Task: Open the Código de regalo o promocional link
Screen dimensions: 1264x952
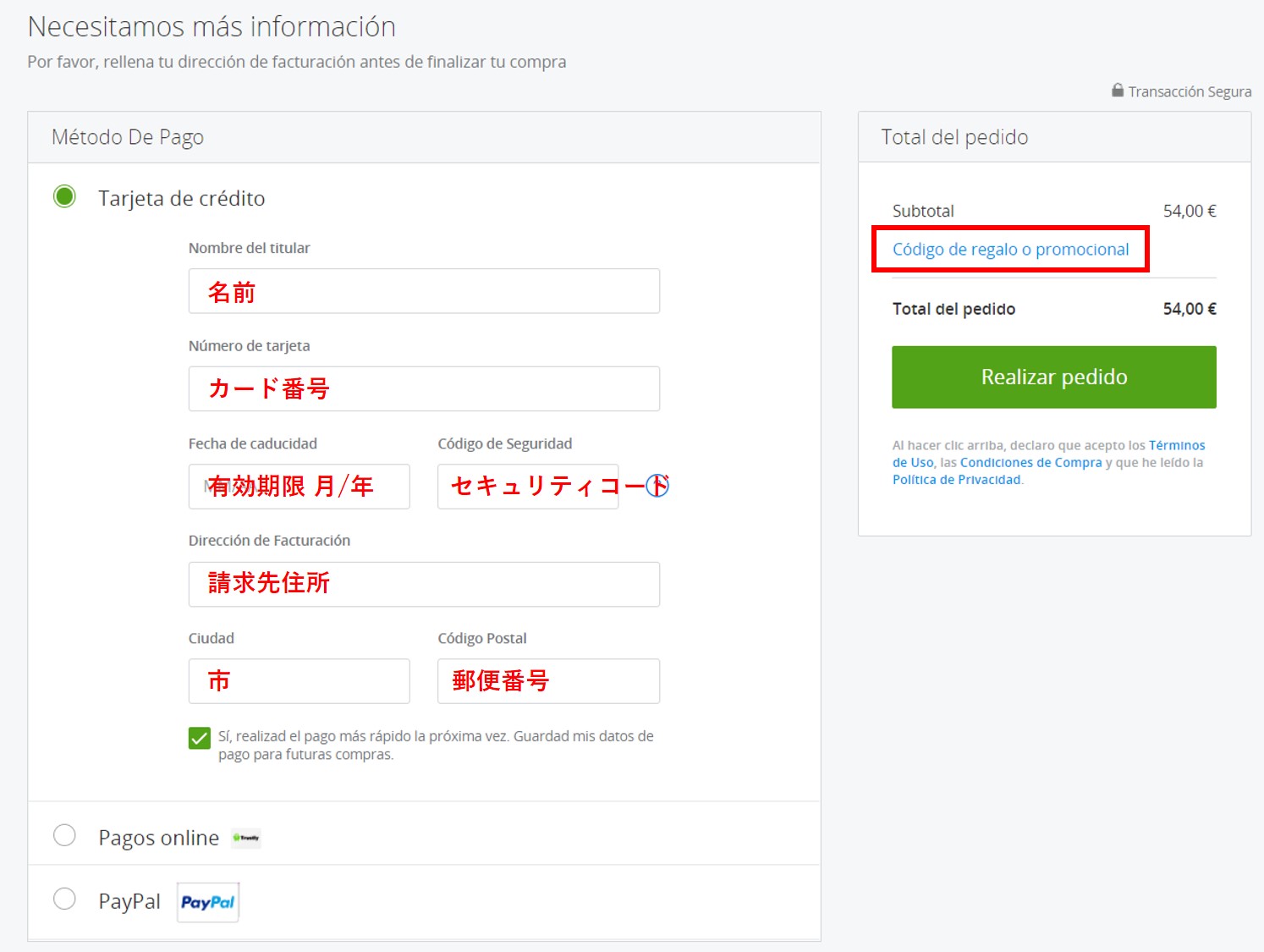Action: click(x=1010, y=250)
